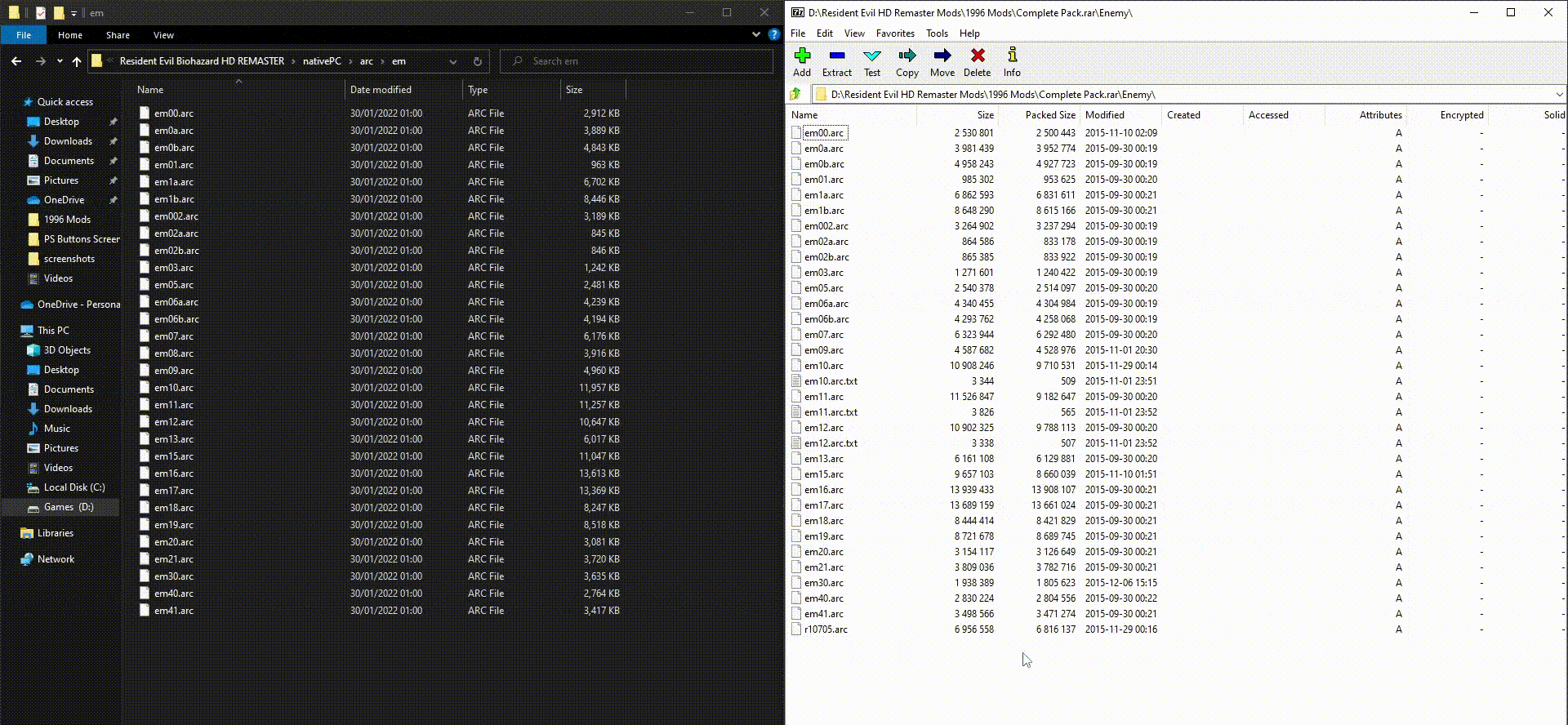
Task: Run the Test archive tool in 7-Zip
Action: [x=872, y=62]
